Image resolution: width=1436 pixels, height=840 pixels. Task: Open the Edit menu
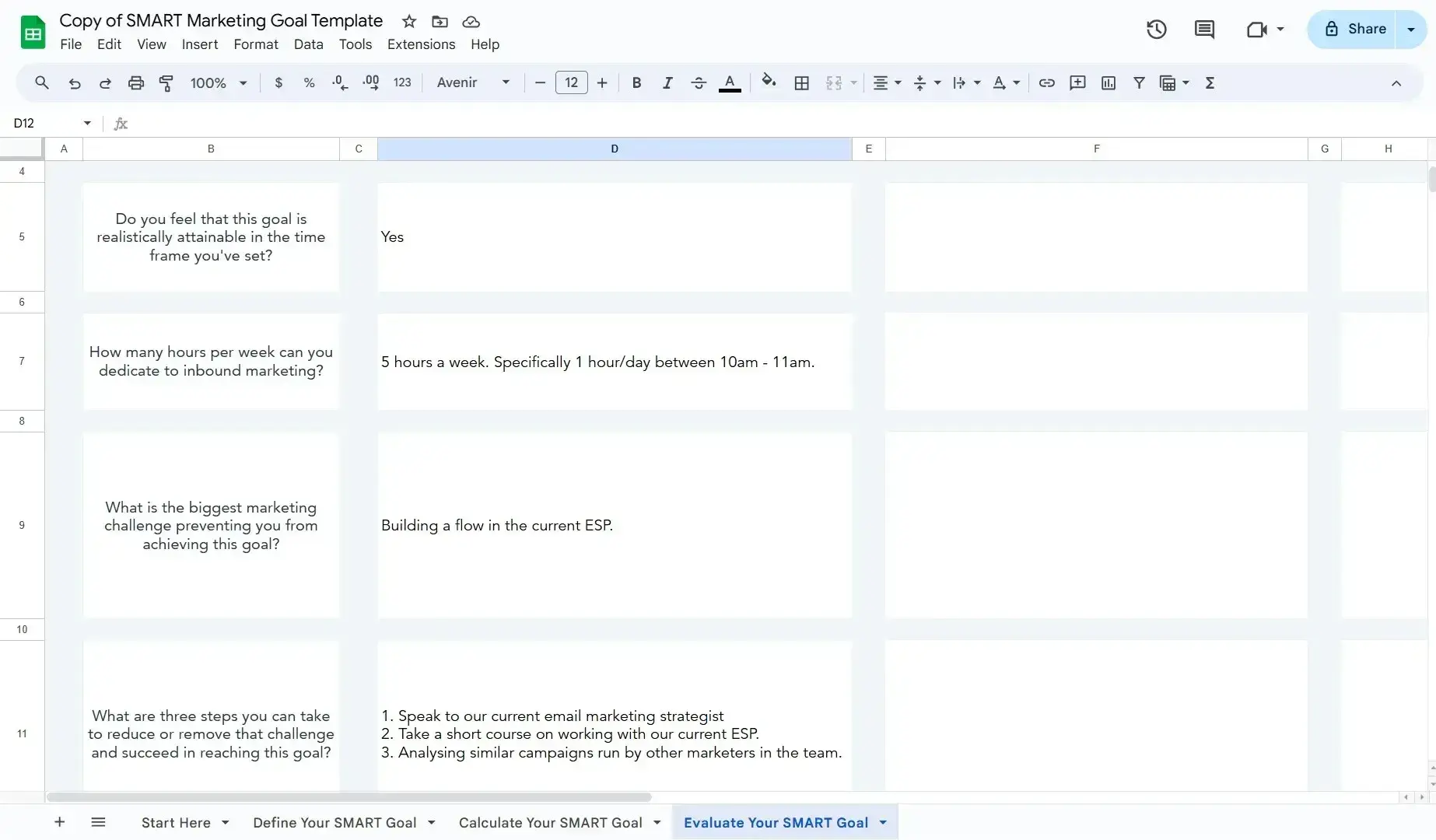click(109, 44)
